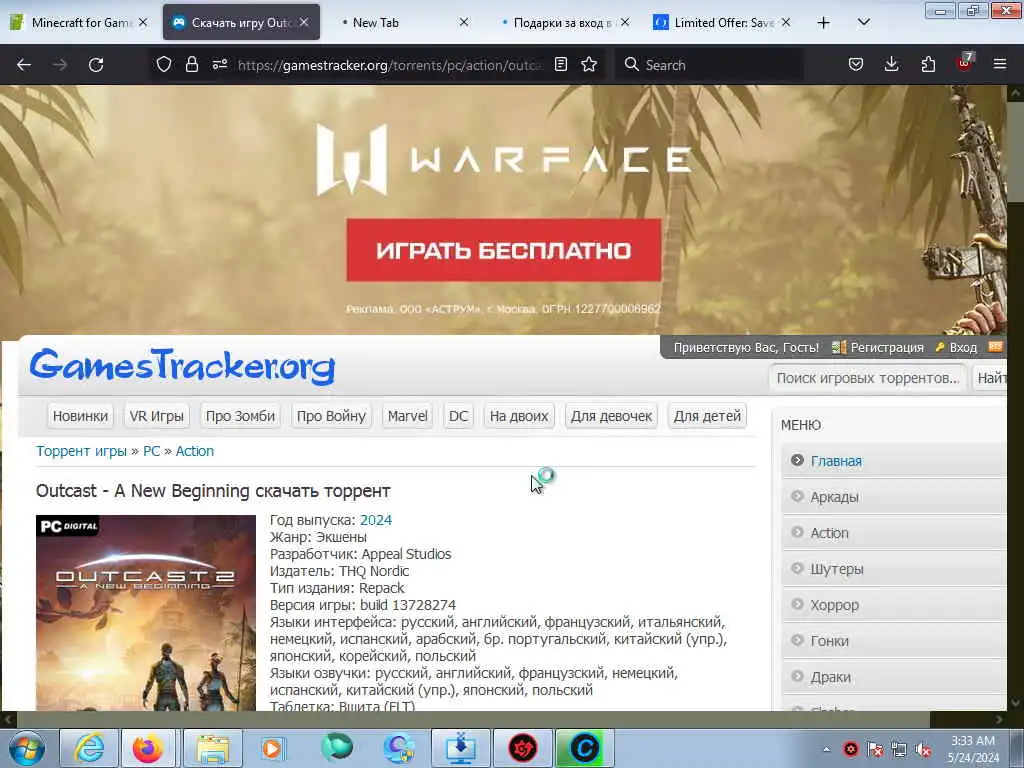Show hidden tray icons arrow
The image size is (1024, 768).
click(x=826, y=750)
